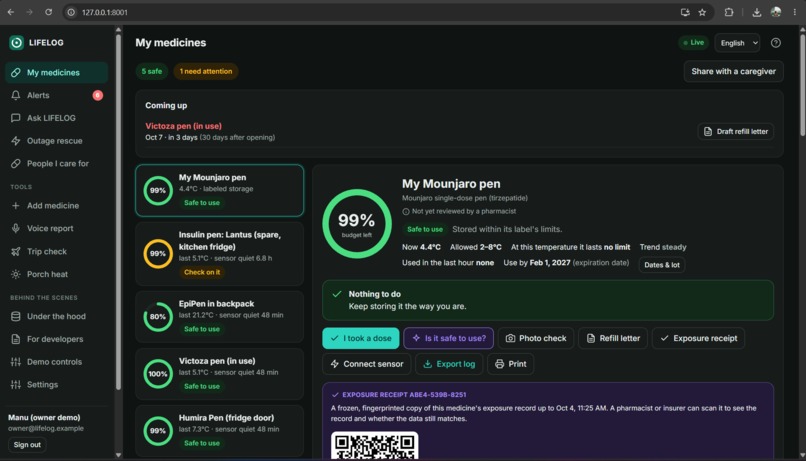Print the medicine record
This screenshot has height=461, width=806.
[510, 364]
